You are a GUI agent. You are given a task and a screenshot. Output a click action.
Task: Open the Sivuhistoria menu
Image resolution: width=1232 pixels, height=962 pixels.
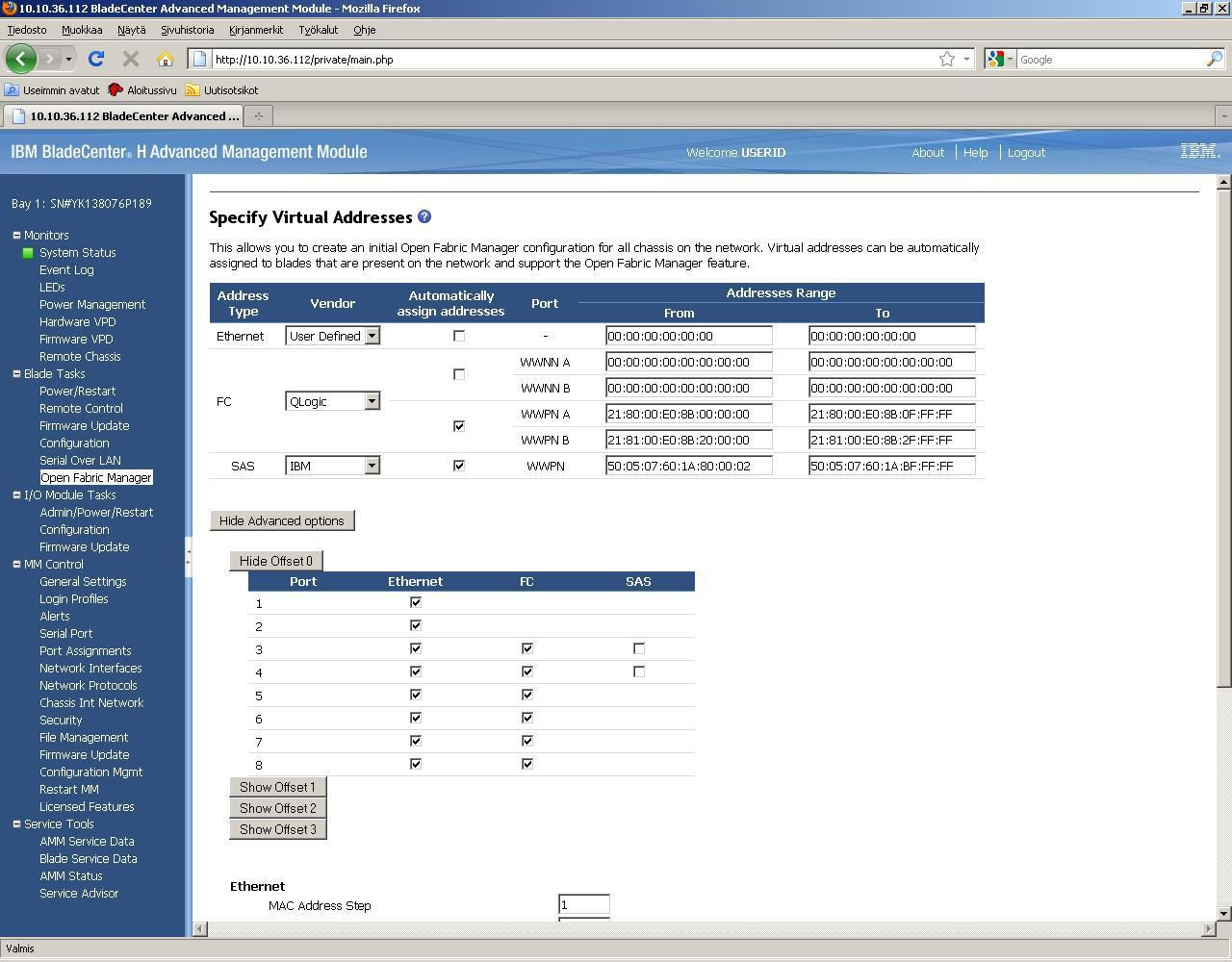(x=188, y=30)
